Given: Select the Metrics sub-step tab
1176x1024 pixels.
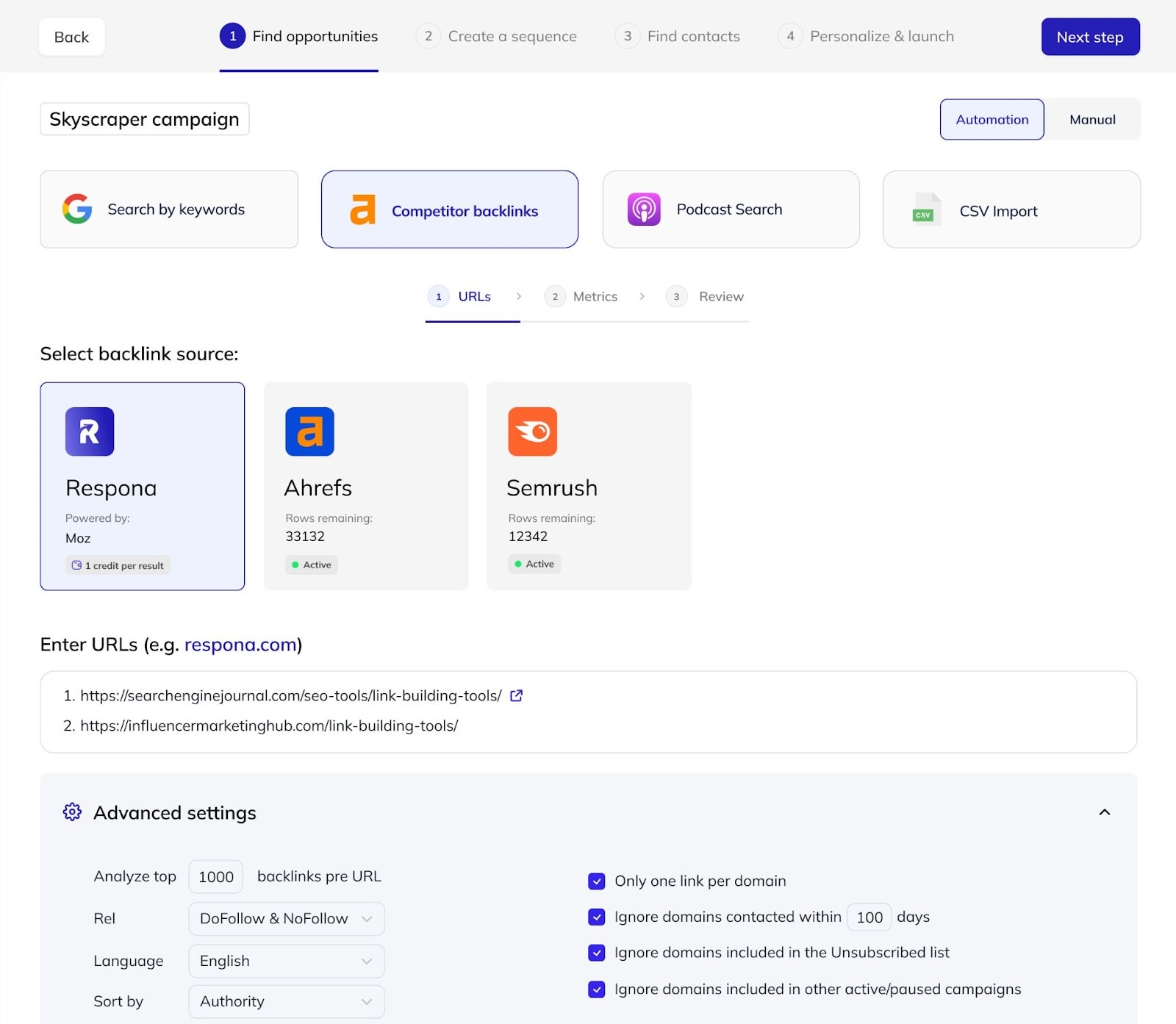Looking at the screenshot, I should (x=581, y=296).
